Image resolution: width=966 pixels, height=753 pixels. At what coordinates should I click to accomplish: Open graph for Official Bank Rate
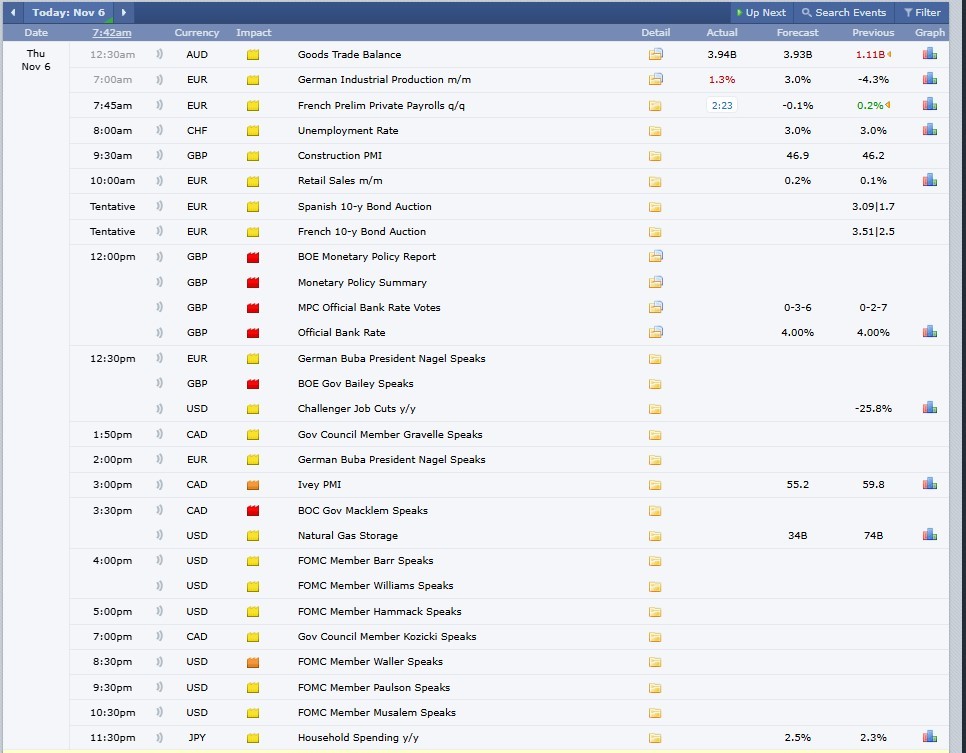929,332
